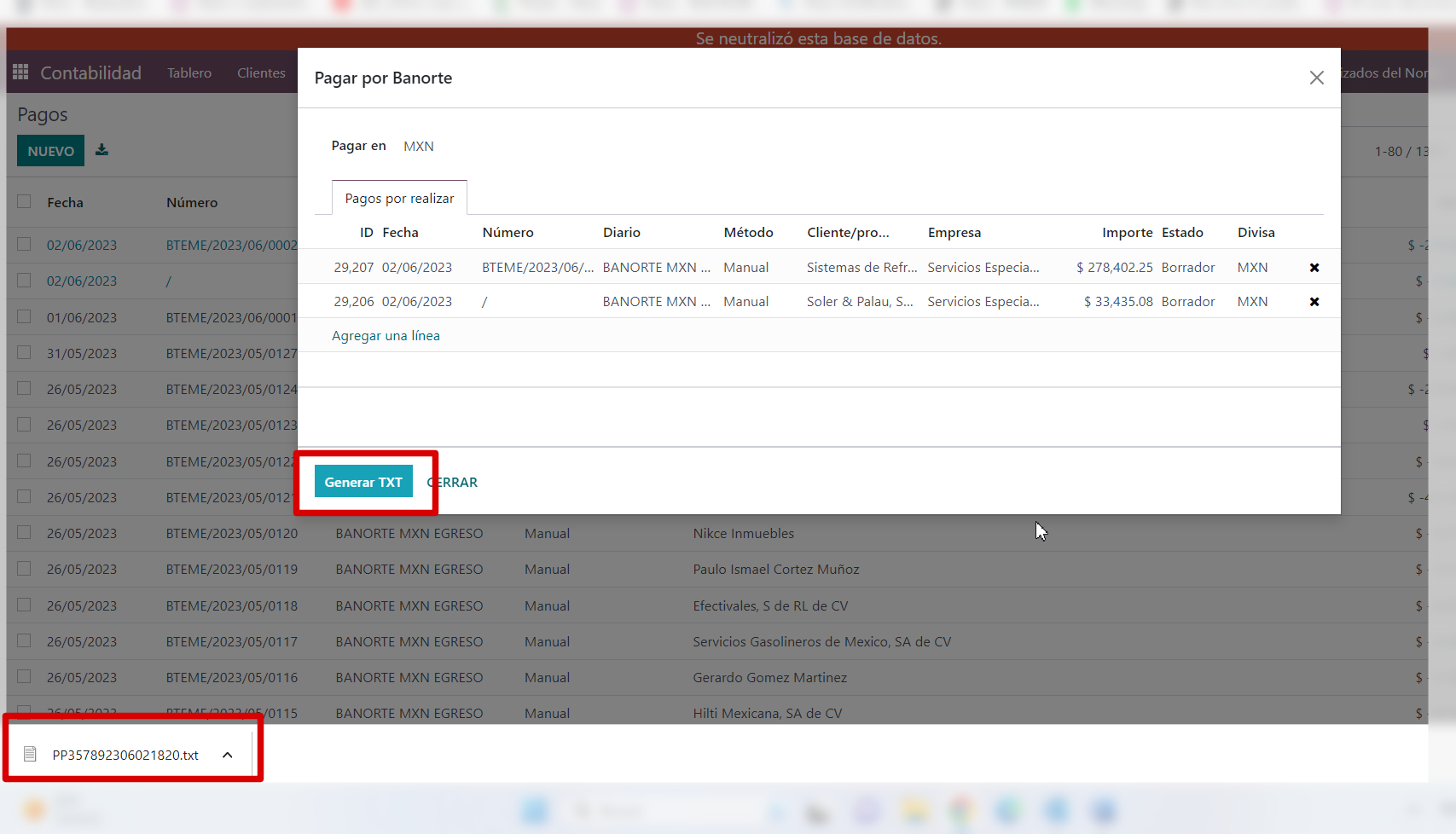The width and height of the screenshot is (1456, 834).
Task: Check row BTEME/2023/05/0127 checkbox
Action: tap(24, 353)
